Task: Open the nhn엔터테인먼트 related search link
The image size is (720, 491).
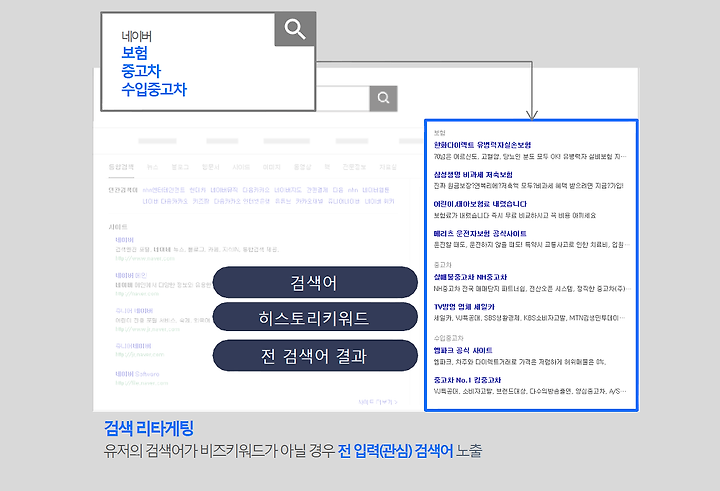Action: 163,190
